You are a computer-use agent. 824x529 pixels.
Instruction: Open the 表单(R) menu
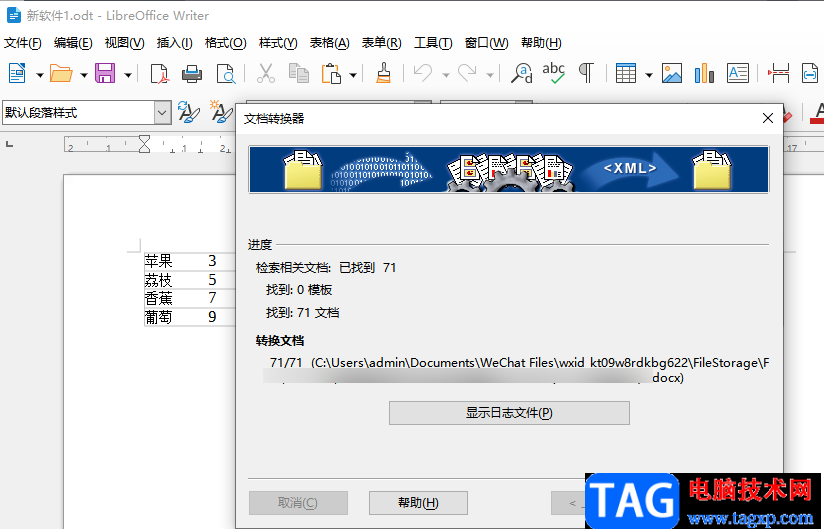tap(382, 43)
